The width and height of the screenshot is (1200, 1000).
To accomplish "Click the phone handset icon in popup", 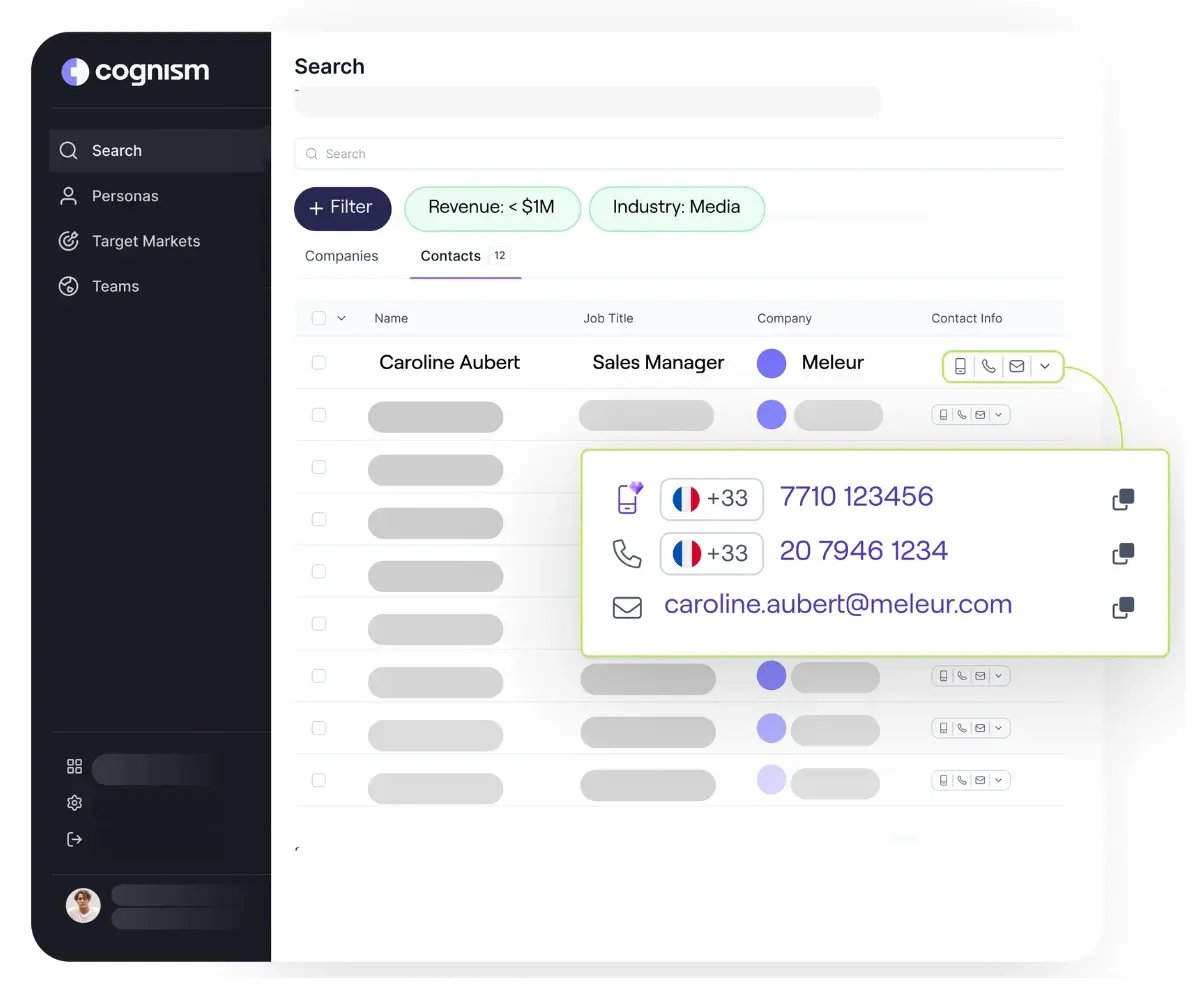I will [x=627, y=553].
